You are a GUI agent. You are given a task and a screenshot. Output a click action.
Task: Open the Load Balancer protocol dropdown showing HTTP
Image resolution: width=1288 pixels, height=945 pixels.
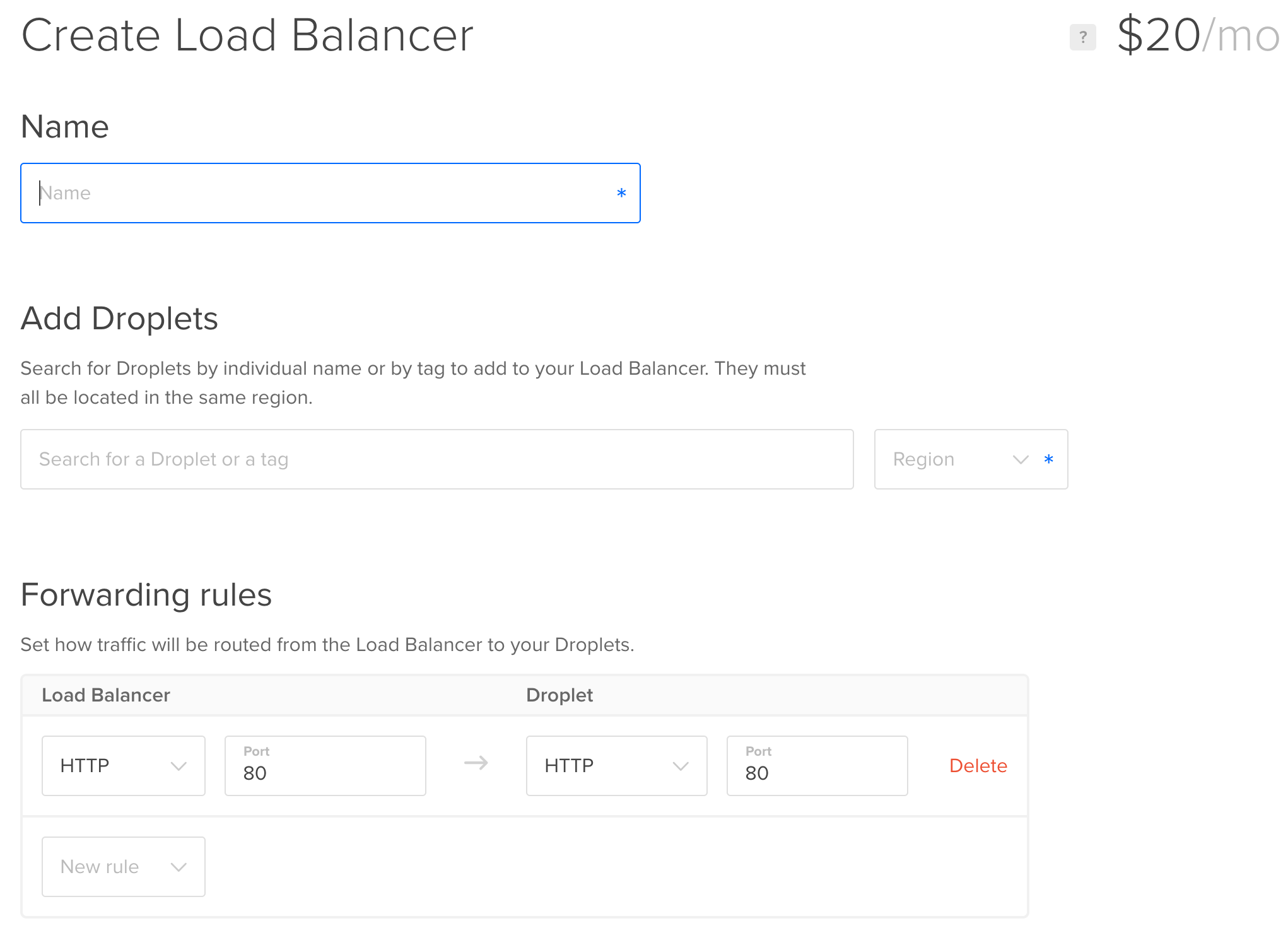[x=123, y=765]
